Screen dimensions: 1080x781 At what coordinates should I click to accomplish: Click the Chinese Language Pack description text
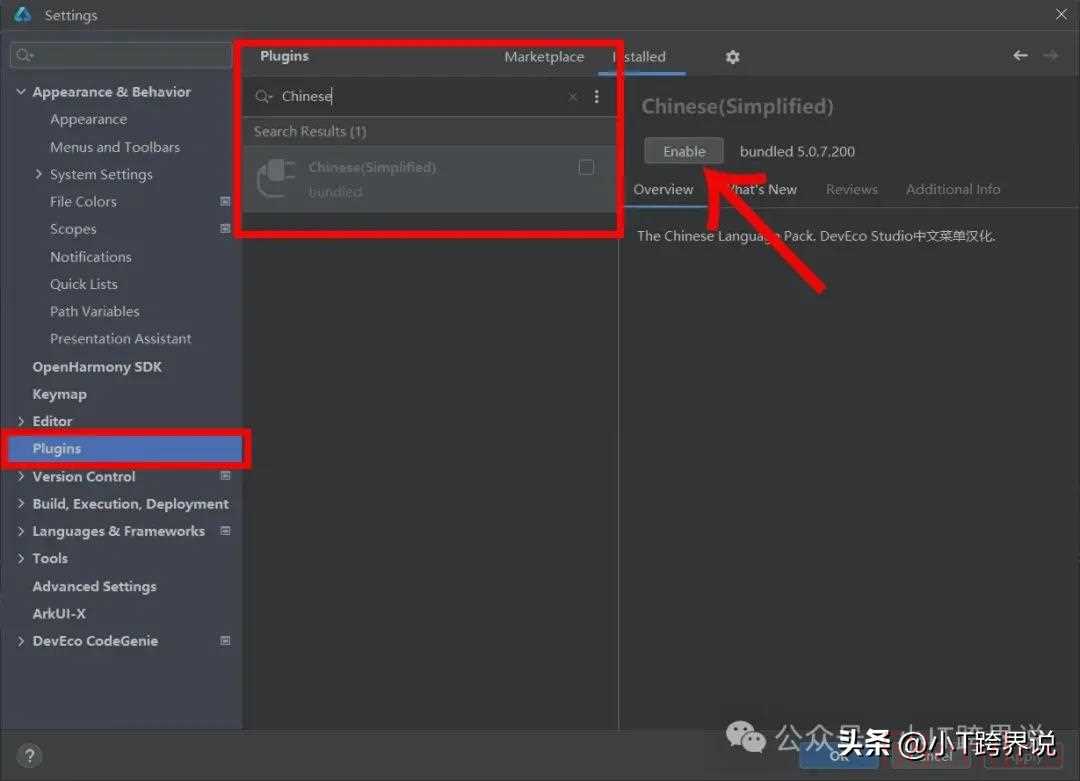[816, 236]
